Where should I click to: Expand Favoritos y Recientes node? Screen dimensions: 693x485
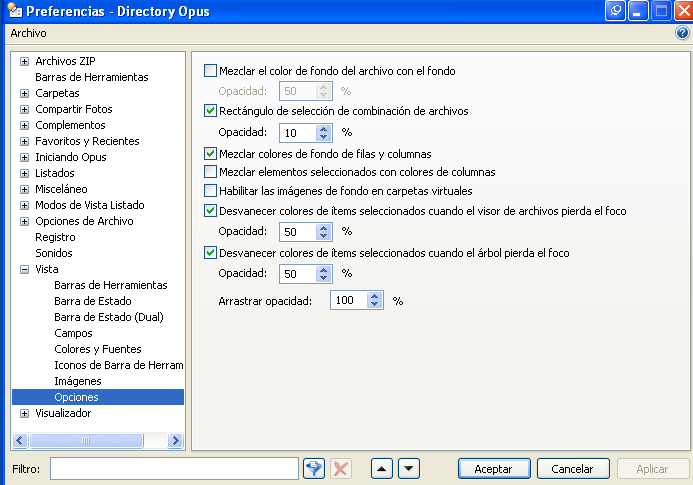[25, 141]
